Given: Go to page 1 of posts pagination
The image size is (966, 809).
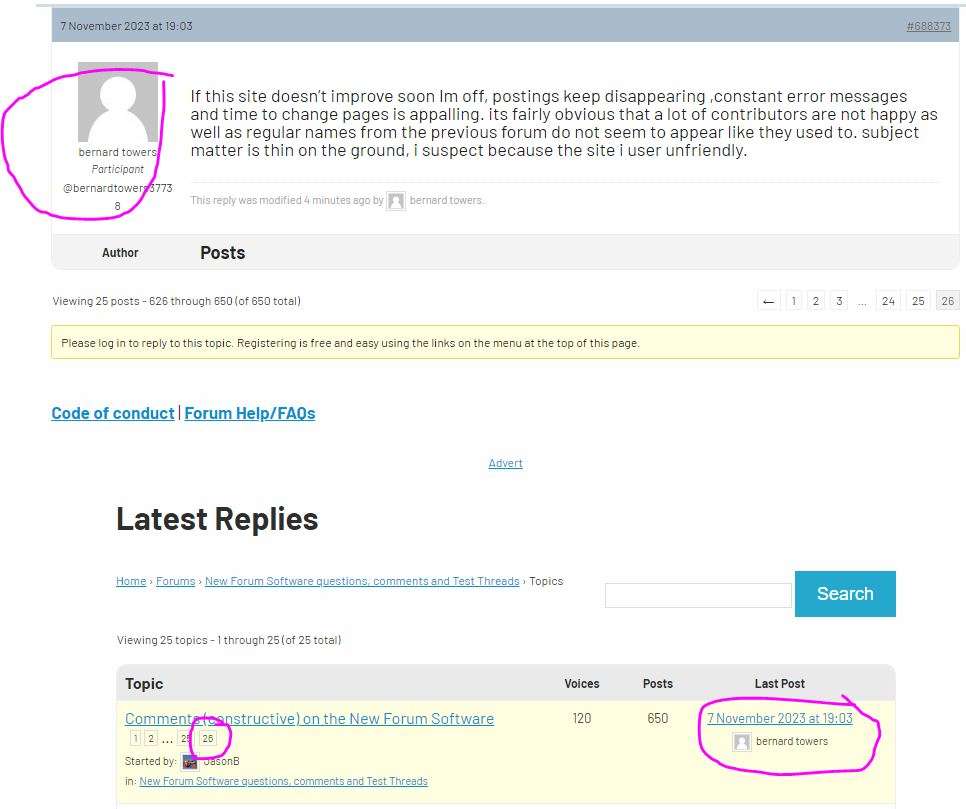Looking at the screenshot, I should tap(794, 301).
